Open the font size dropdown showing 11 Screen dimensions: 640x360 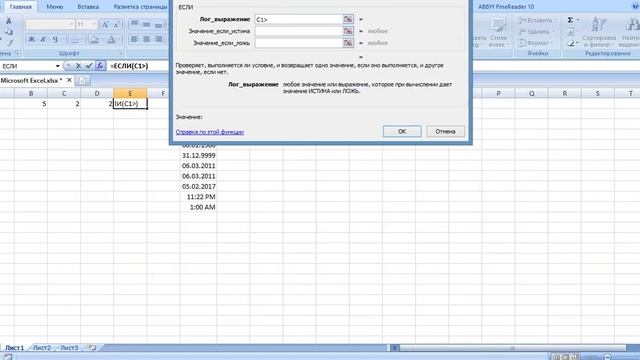point(93,24)
